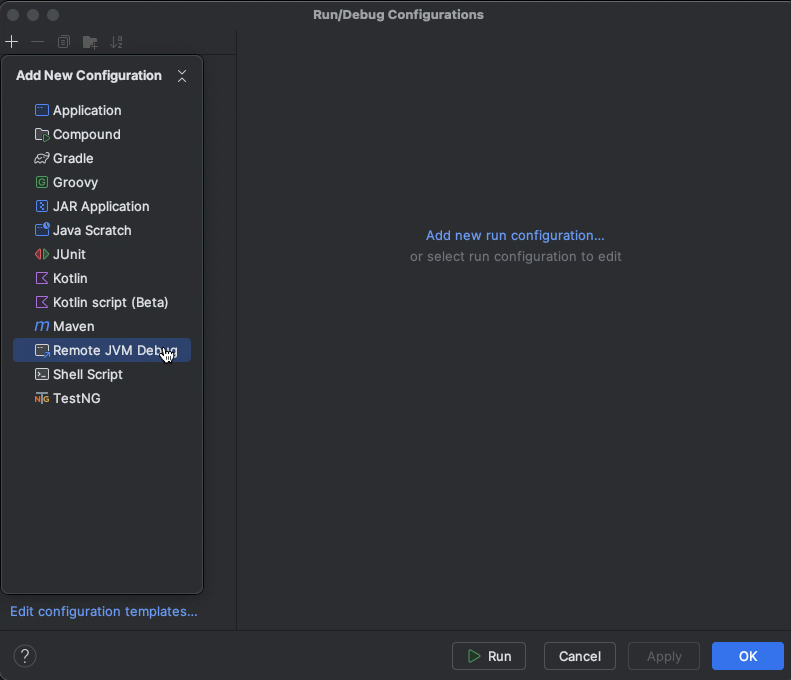Screen dimensions: 791x680
Task: Click the Add New Configuration plus icon
Action: [x=12, y=42]
